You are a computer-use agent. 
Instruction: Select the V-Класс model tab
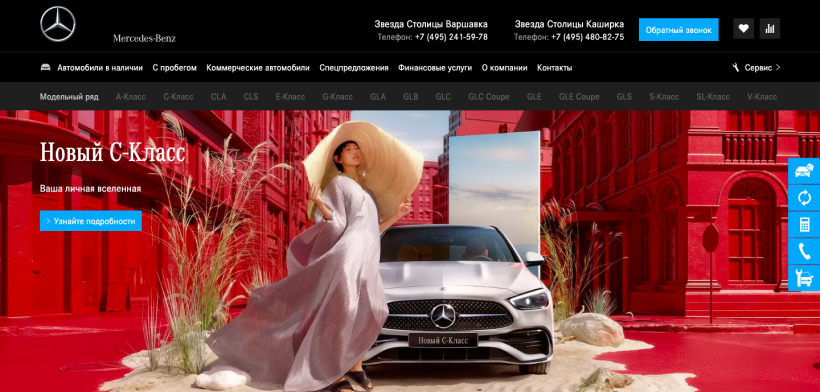pos(762,97)
